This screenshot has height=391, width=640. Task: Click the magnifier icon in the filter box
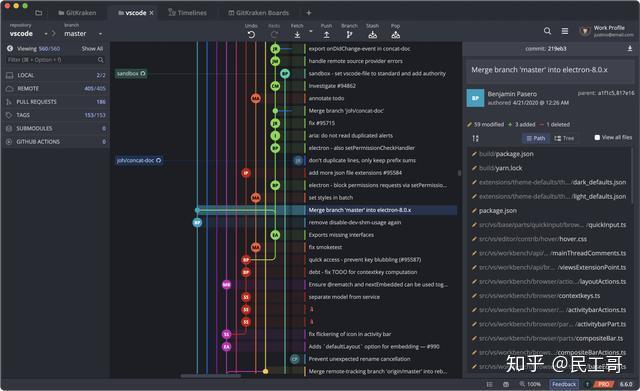pos(100,60)
